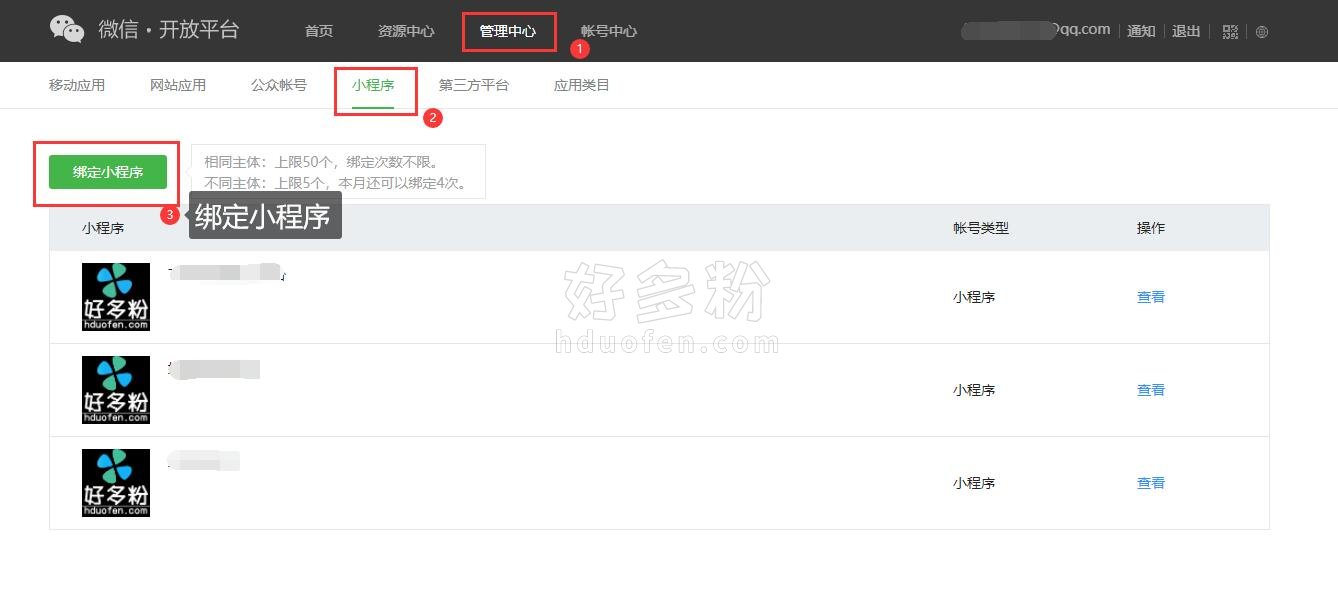
Task: Switch to the 第三方平台 tab
Action: click(x=474, y=85)
